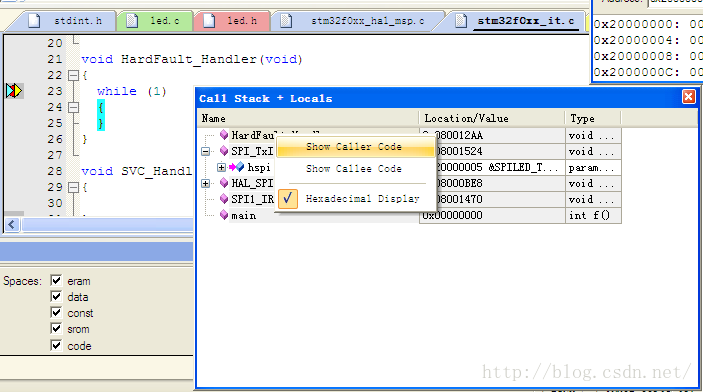The image size is (703, 392).
Task: Click address 0x20000000 in memory window
Action: click(x=636, y=24)
